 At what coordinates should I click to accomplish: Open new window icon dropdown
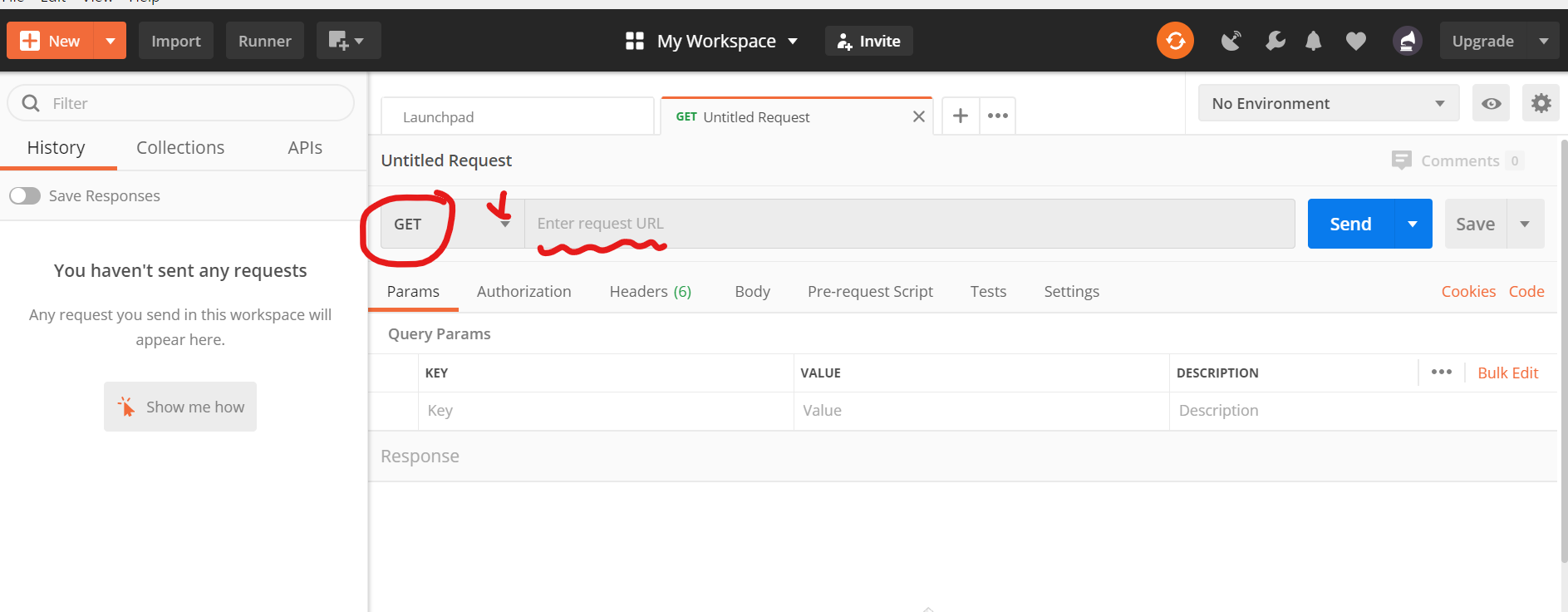(x=348, y=41)
